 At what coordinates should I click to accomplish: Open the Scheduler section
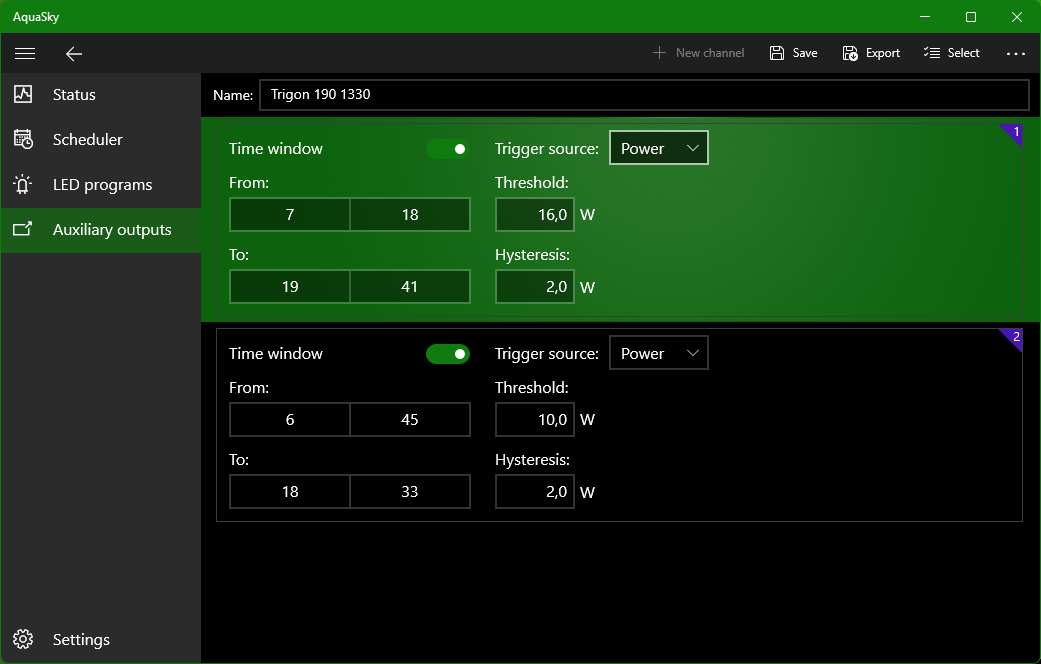[87, 139]
